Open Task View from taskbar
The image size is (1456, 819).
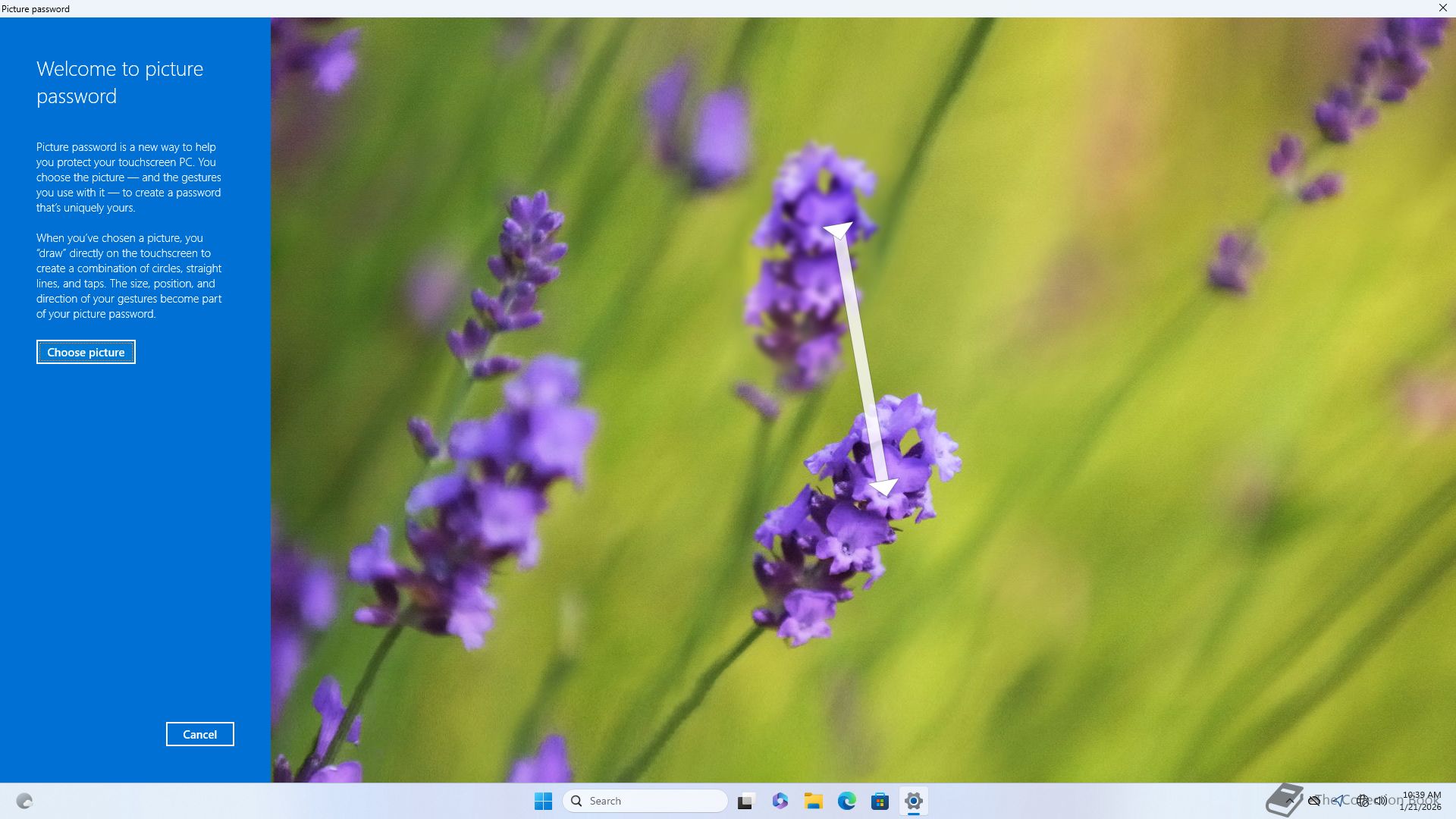(x=746, y=801)
